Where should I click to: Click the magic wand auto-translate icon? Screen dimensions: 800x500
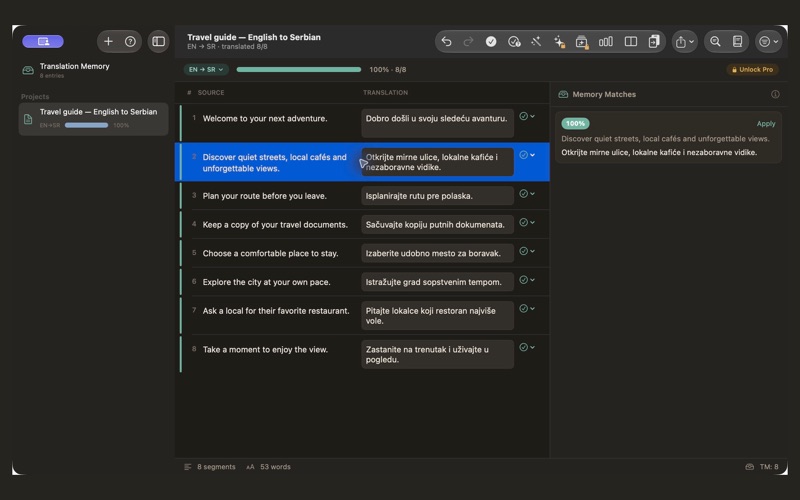[536, 41]
